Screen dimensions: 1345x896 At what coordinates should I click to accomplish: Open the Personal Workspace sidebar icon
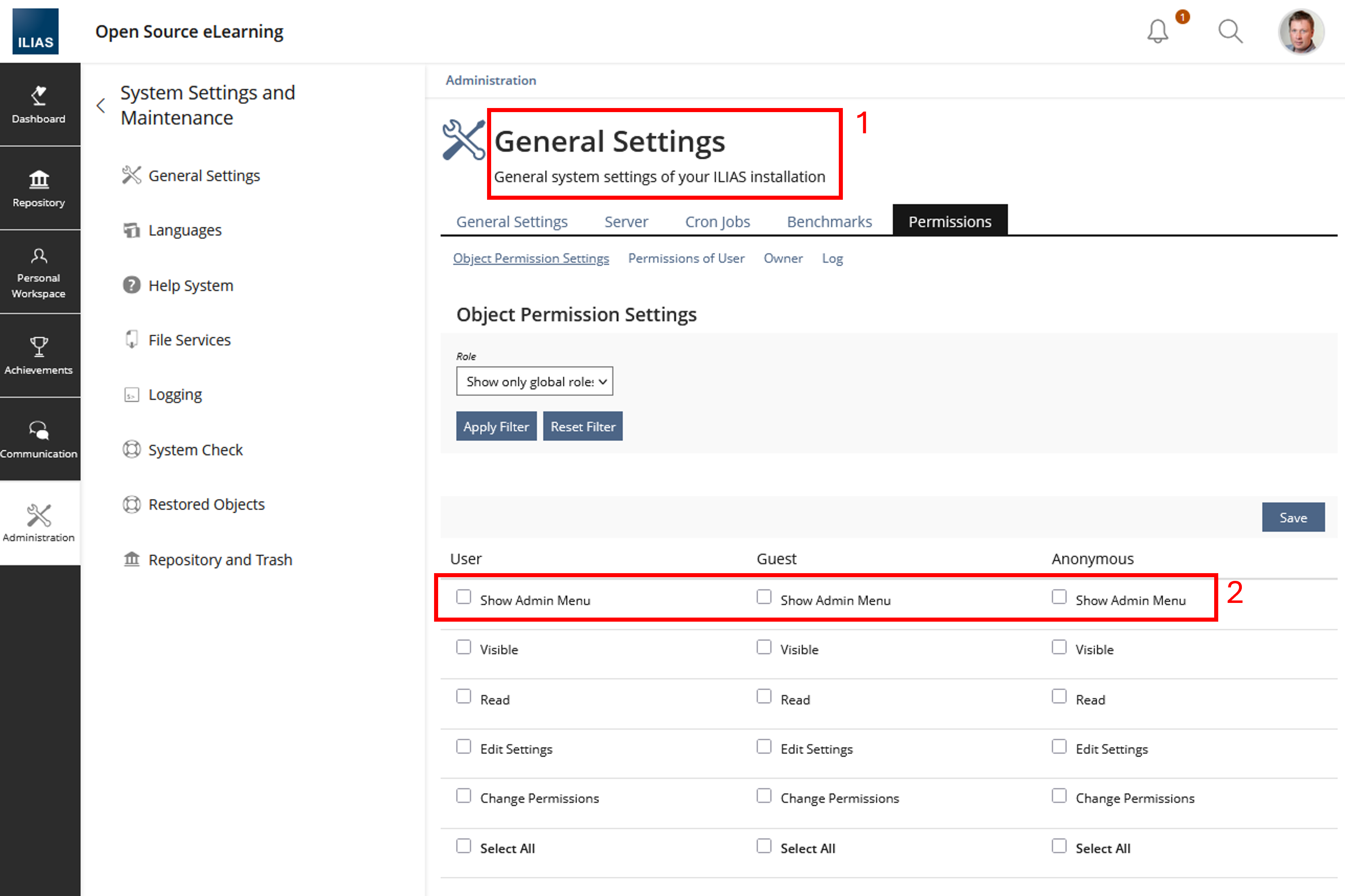(x=39, y=273)
